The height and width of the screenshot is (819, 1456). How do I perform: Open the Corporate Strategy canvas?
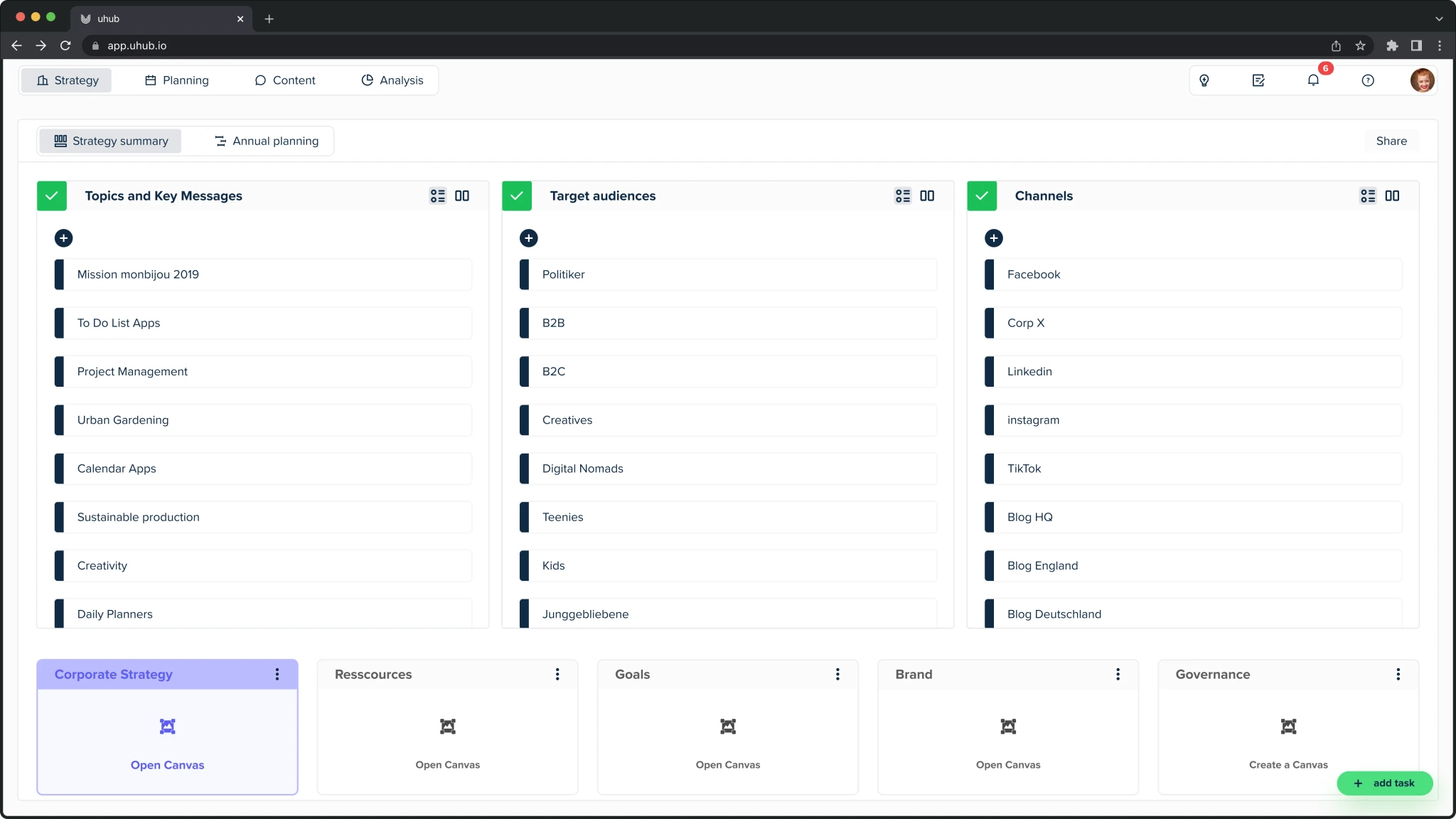tap(167, 765)
